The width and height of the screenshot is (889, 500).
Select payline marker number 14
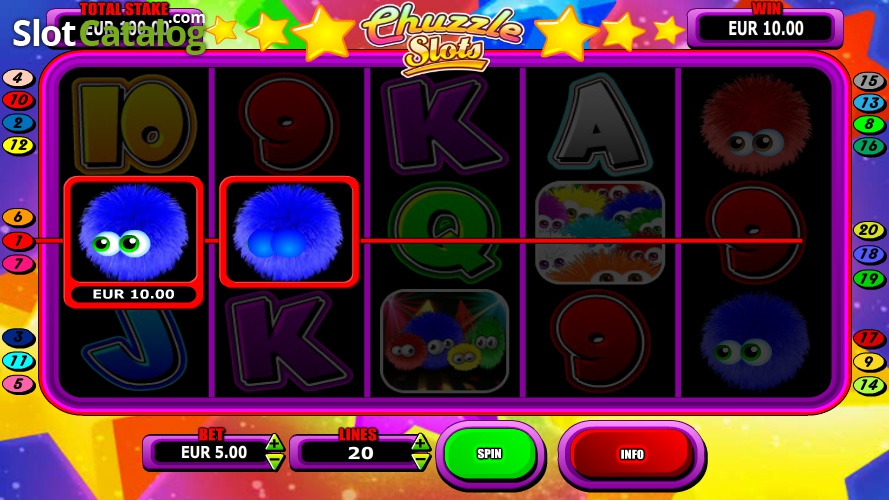pos(869,385)
